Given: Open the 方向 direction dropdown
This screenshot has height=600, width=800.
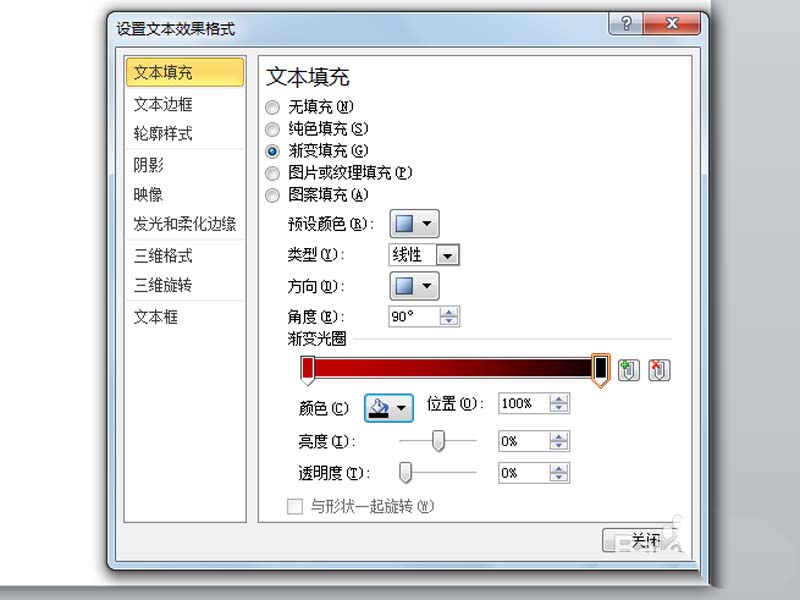Looking at the screenshot, I should click(x=414, y=286).
